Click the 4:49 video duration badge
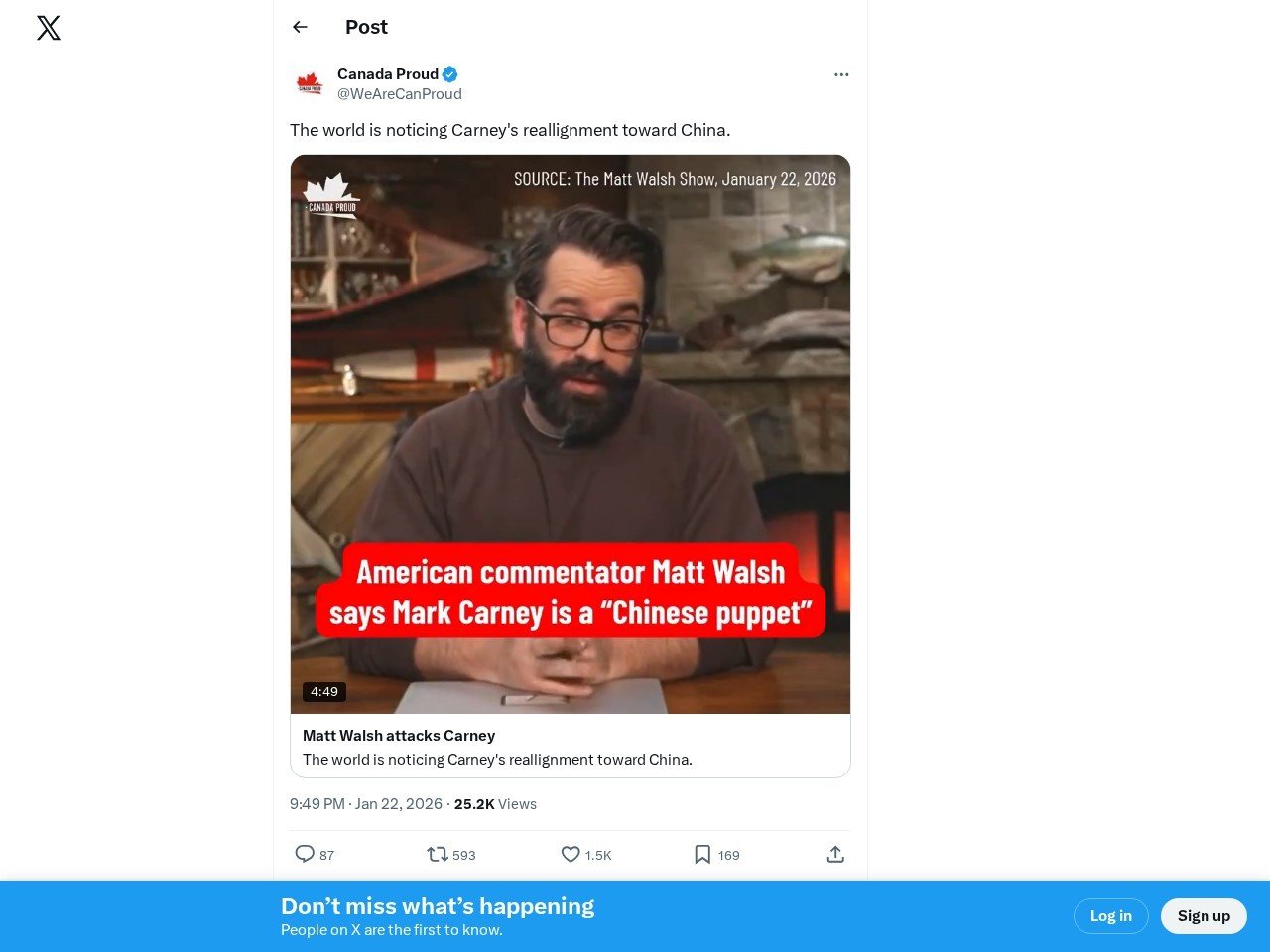The height and width of the screenshot is (952, 1270). point(324,692)
